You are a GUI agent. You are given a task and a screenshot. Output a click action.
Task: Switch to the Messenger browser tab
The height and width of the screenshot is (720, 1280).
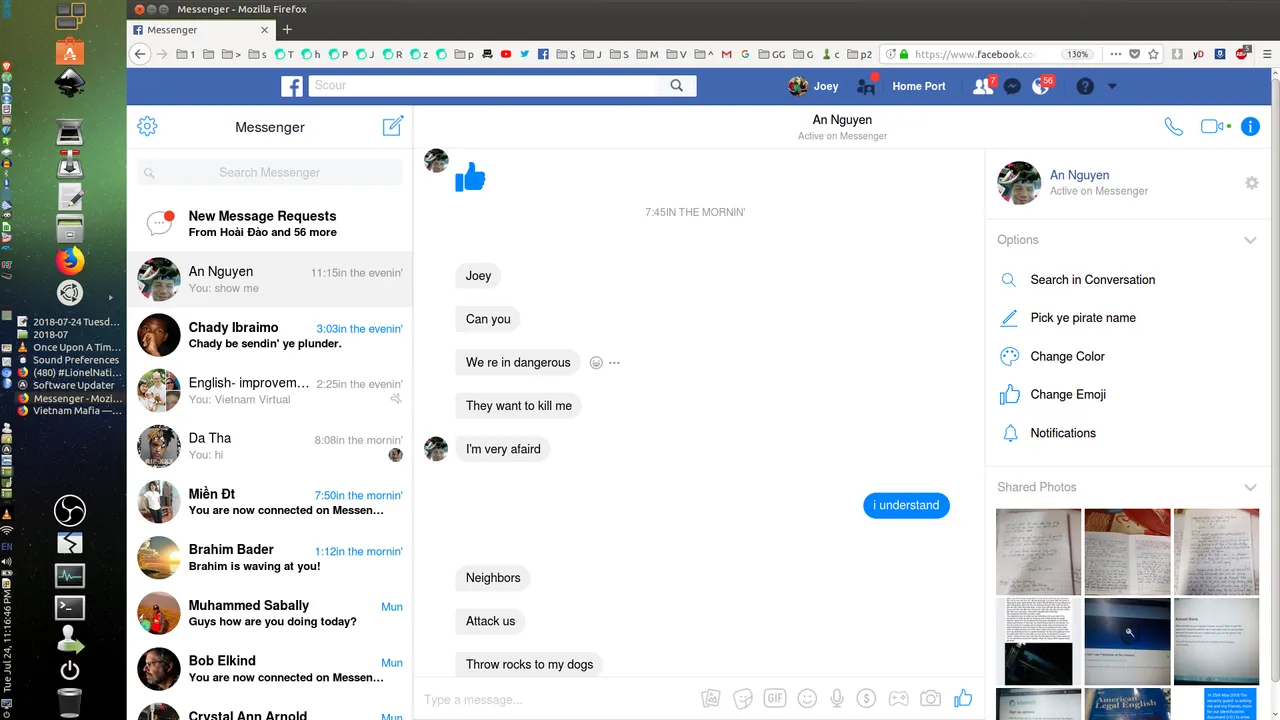[201, 30]
